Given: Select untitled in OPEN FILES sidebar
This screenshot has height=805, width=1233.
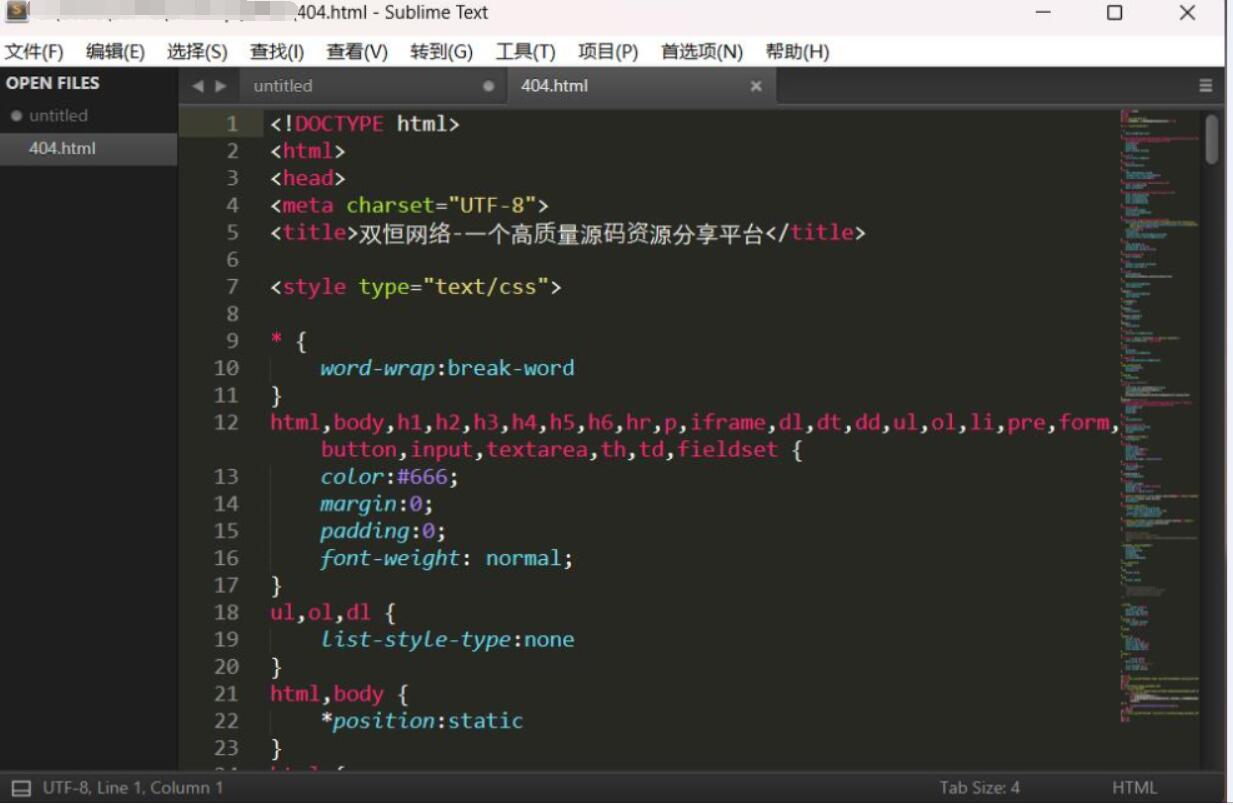Looking at the screenshot, I should click(x=88, y=116).
